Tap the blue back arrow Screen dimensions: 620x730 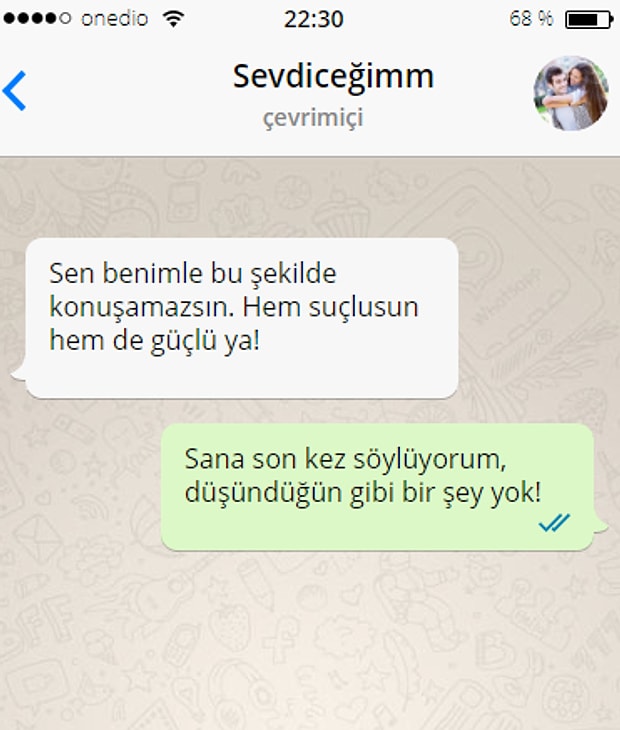coord(14,91)
